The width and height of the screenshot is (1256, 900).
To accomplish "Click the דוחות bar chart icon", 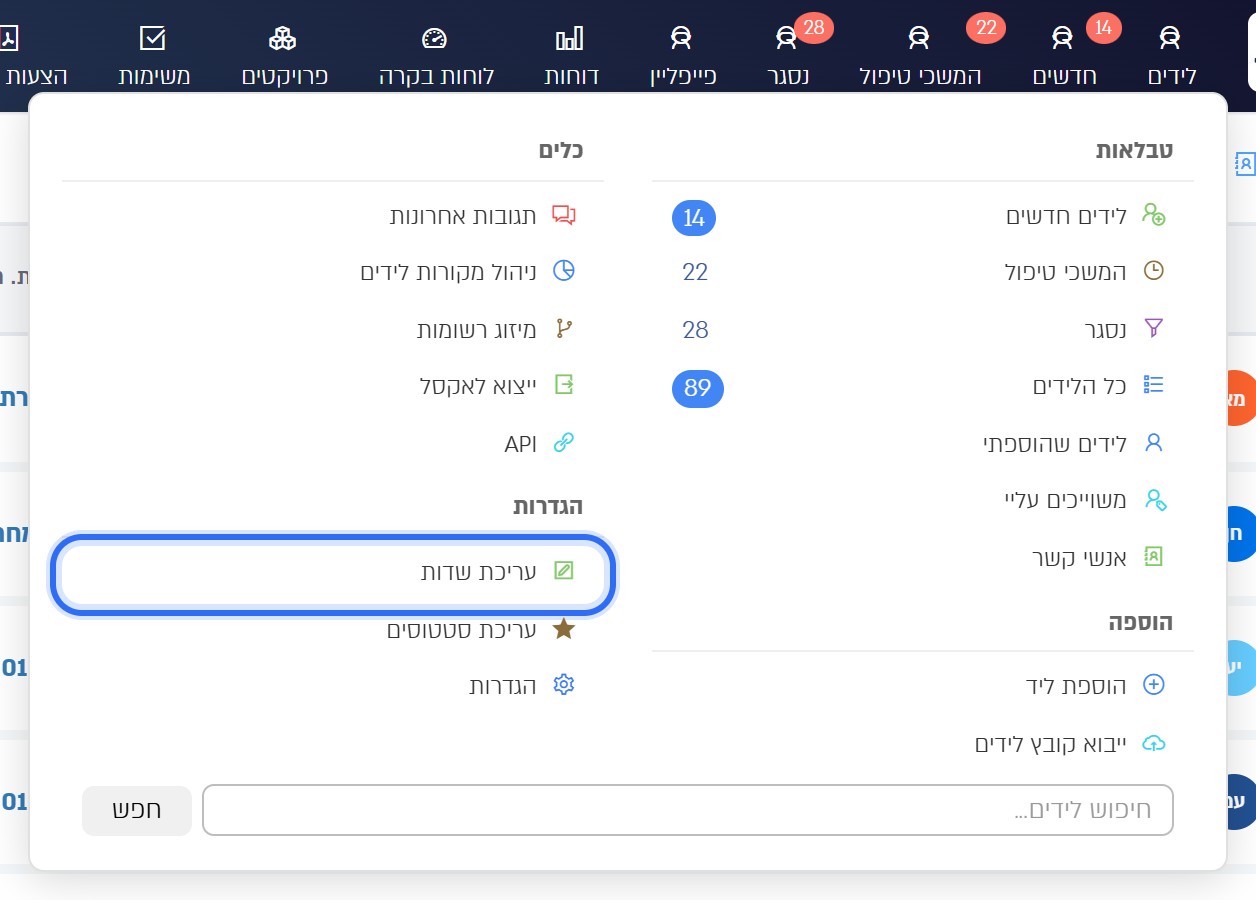I will (569, 38).
